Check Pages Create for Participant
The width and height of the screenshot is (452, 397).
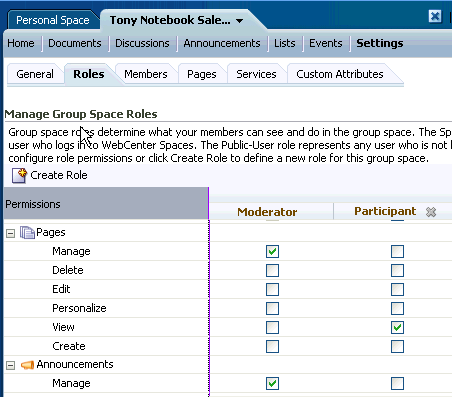coord(397,346)
